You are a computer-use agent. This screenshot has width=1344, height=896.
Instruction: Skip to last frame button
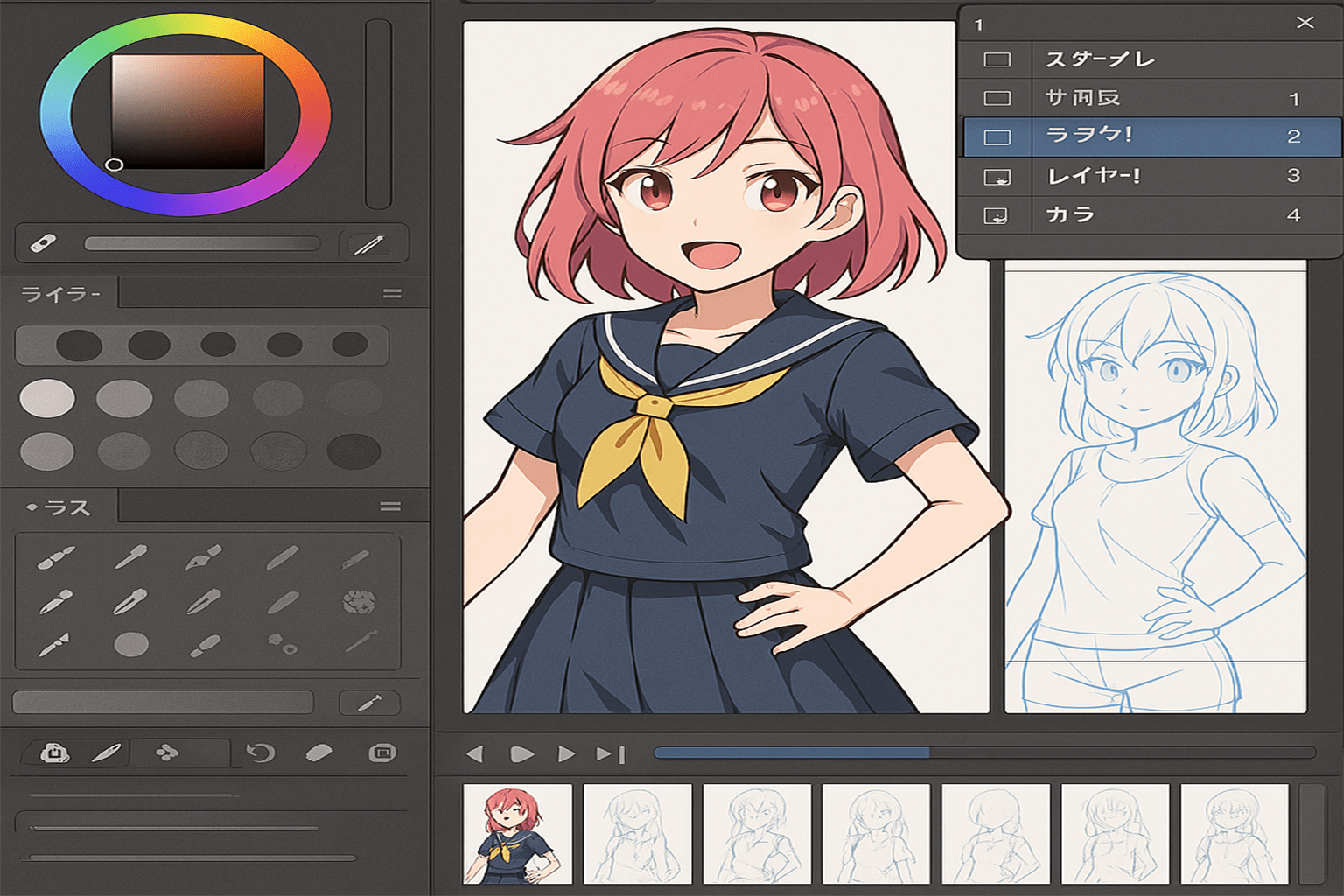click(611, 753)
